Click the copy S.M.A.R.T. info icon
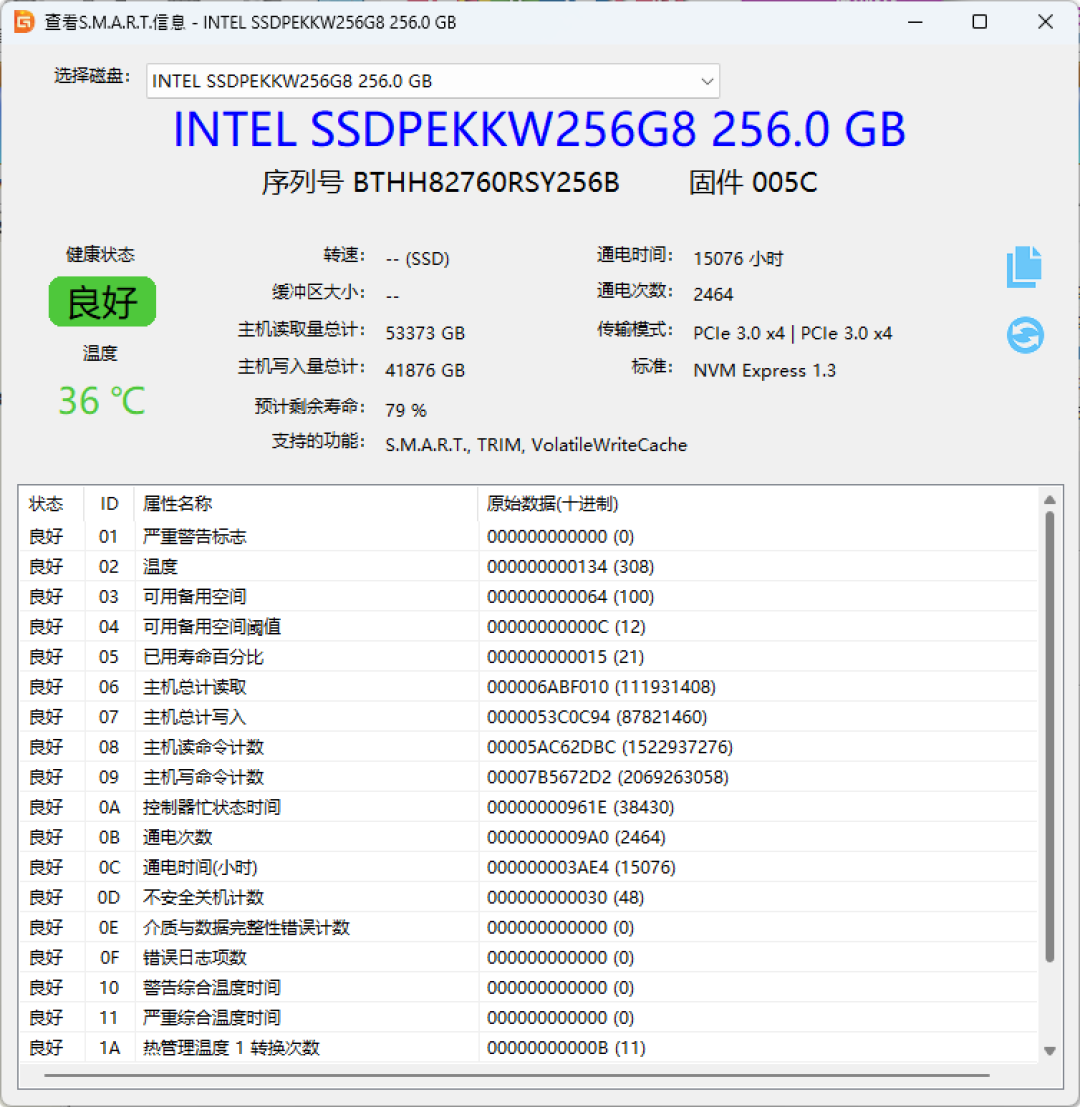 click(x=1024, y=267)
